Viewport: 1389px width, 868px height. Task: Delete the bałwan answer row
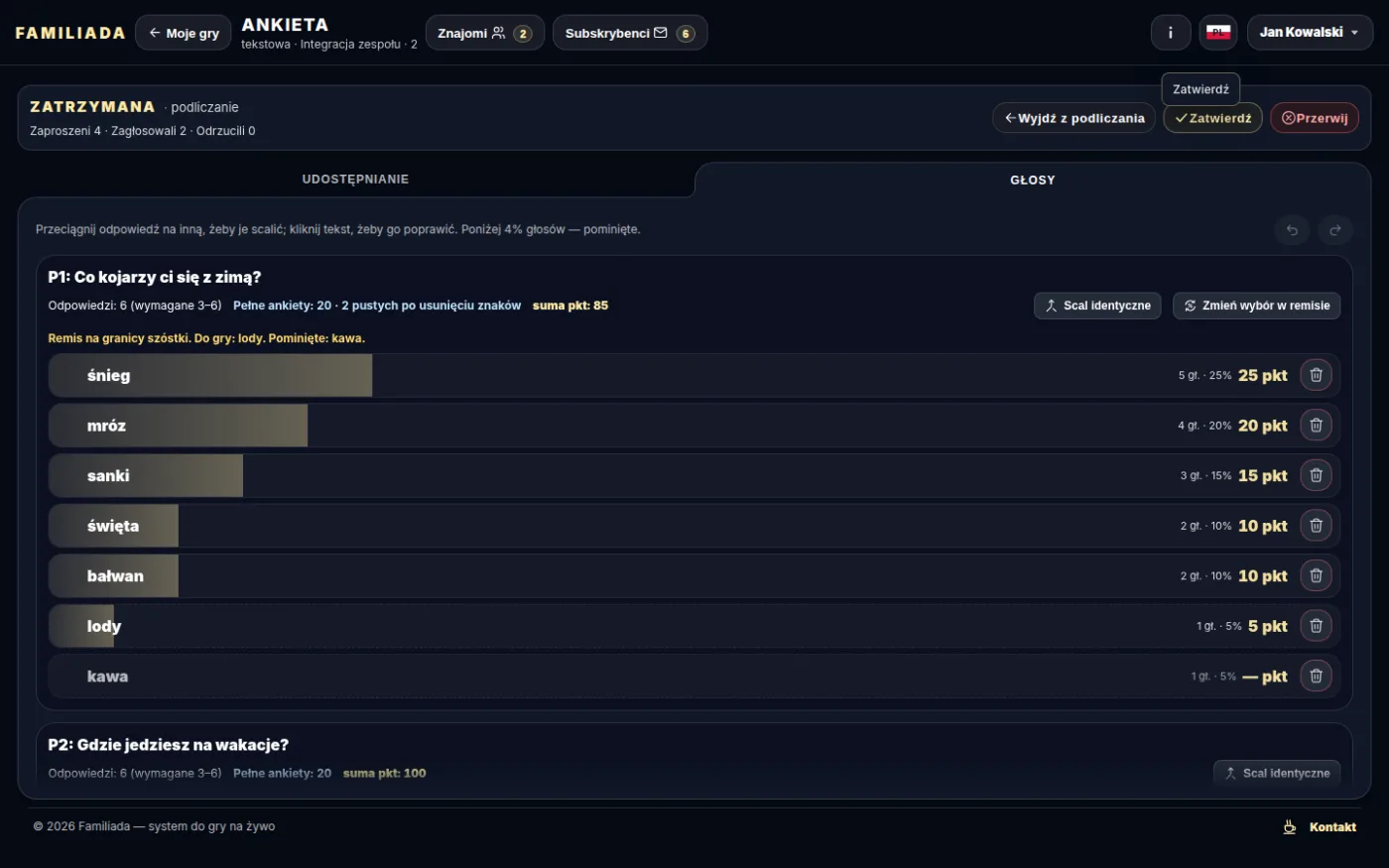(1316, 575)
